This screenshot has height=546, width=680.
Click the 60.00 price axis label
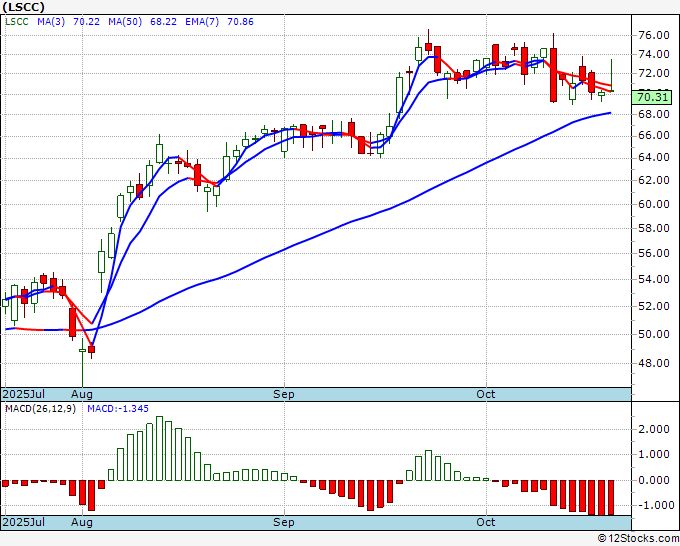click(x=654, y=204)
